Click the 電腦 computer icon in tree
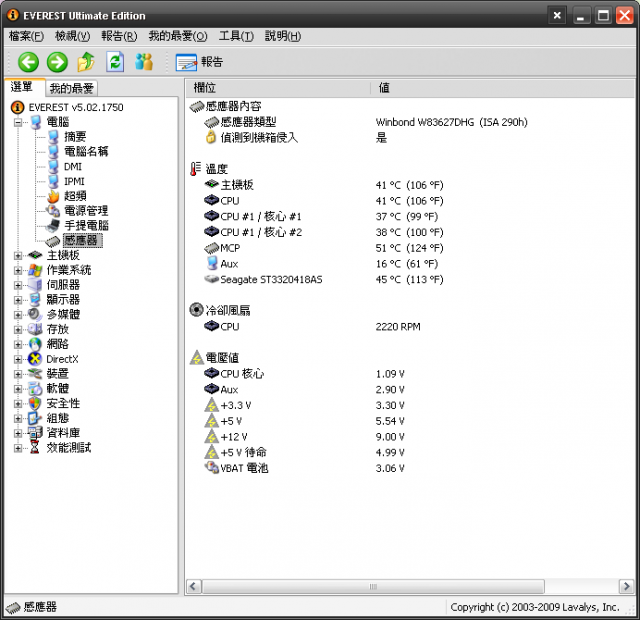The height and width of the screenshot is (620, 640). [36, 122]
